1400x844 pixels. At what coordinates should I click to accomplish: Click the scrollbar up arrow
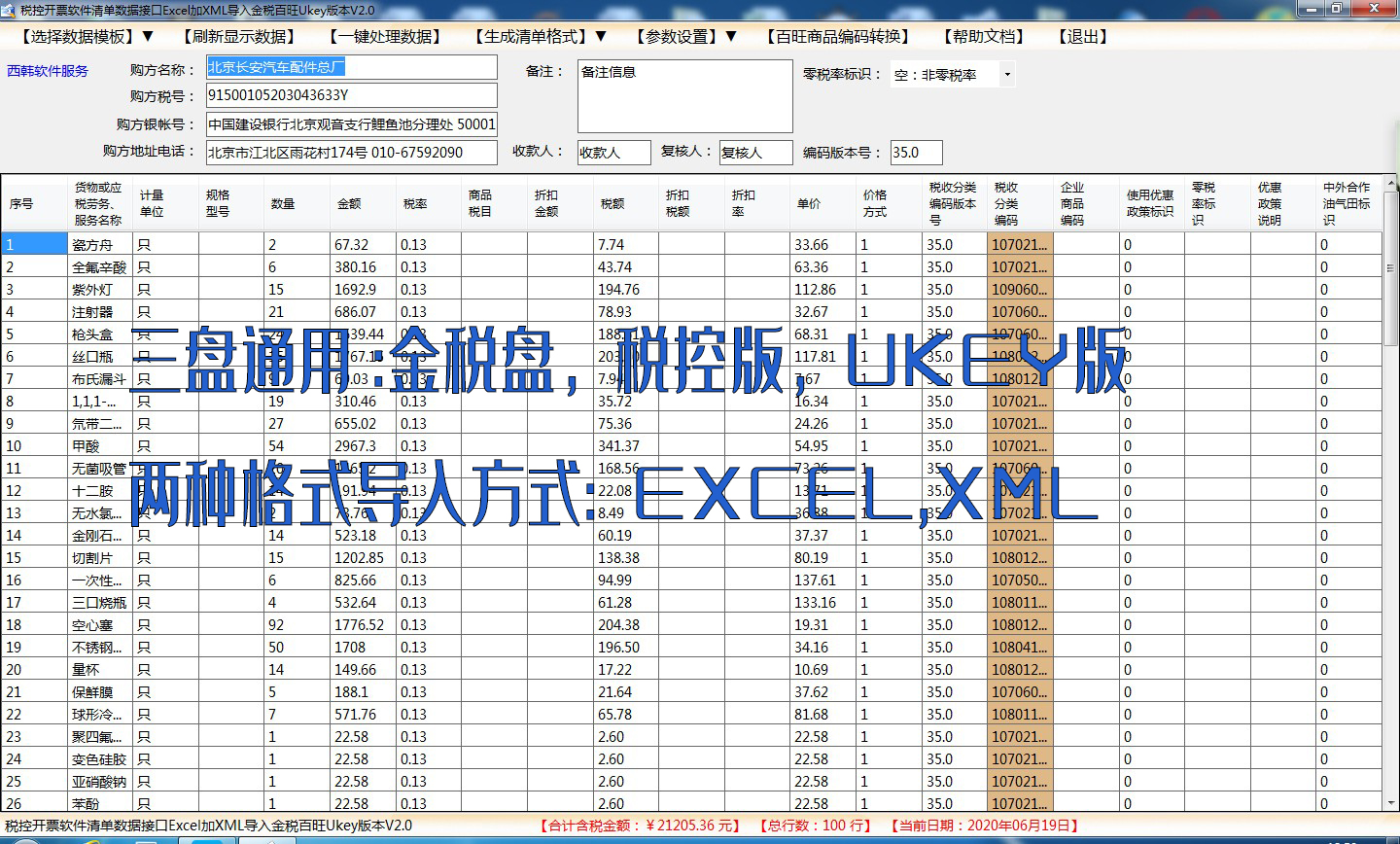coord(1392,184)
